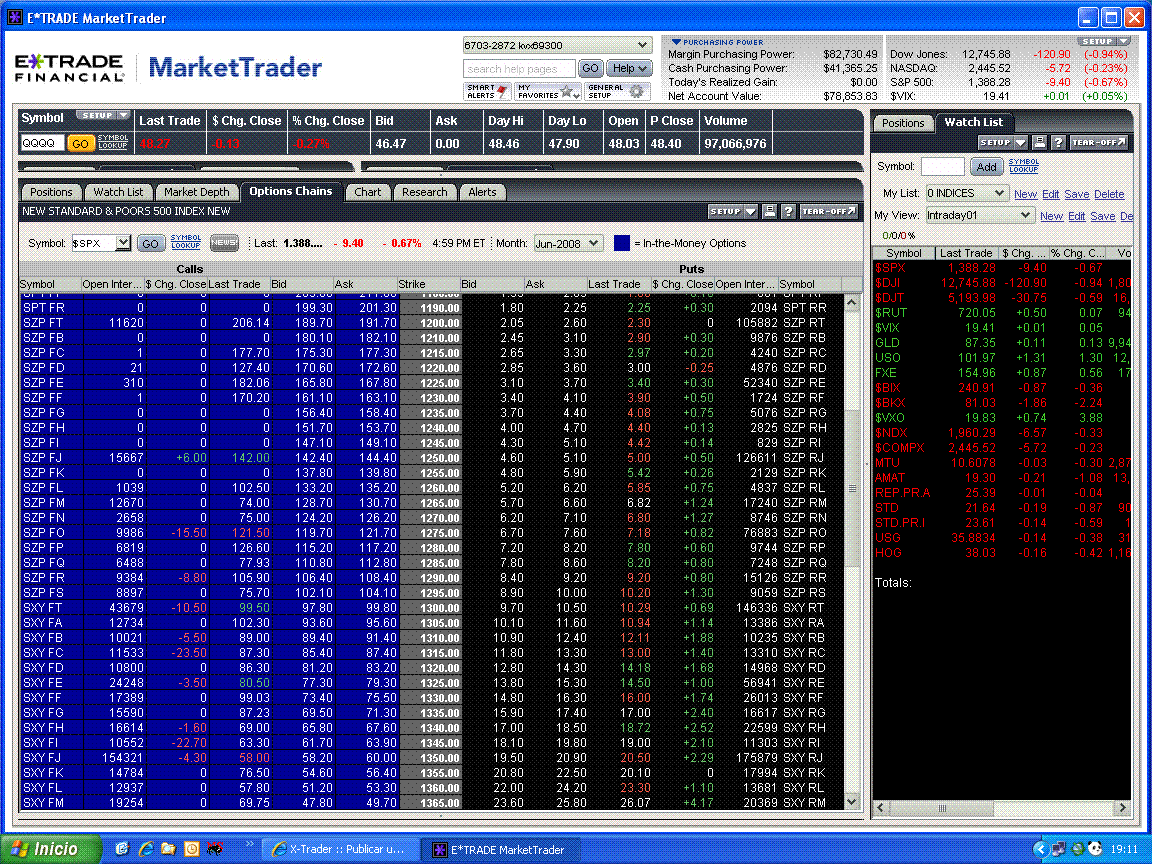Open the Market Depth tab
Image resolution: width=1152 pixels, height=864 pixels.
coord(196,192)
